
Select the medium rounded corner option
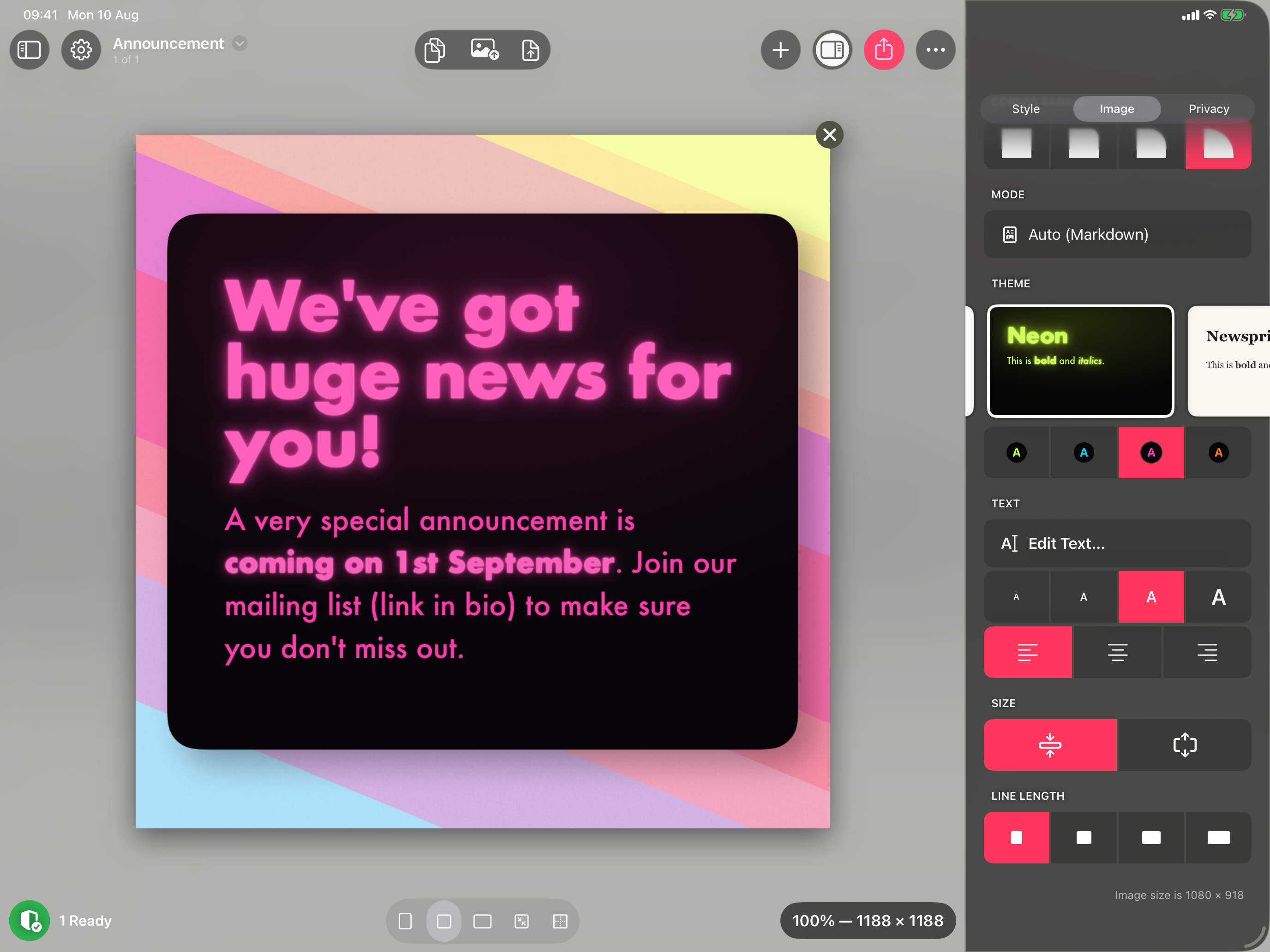[1151, 145]
